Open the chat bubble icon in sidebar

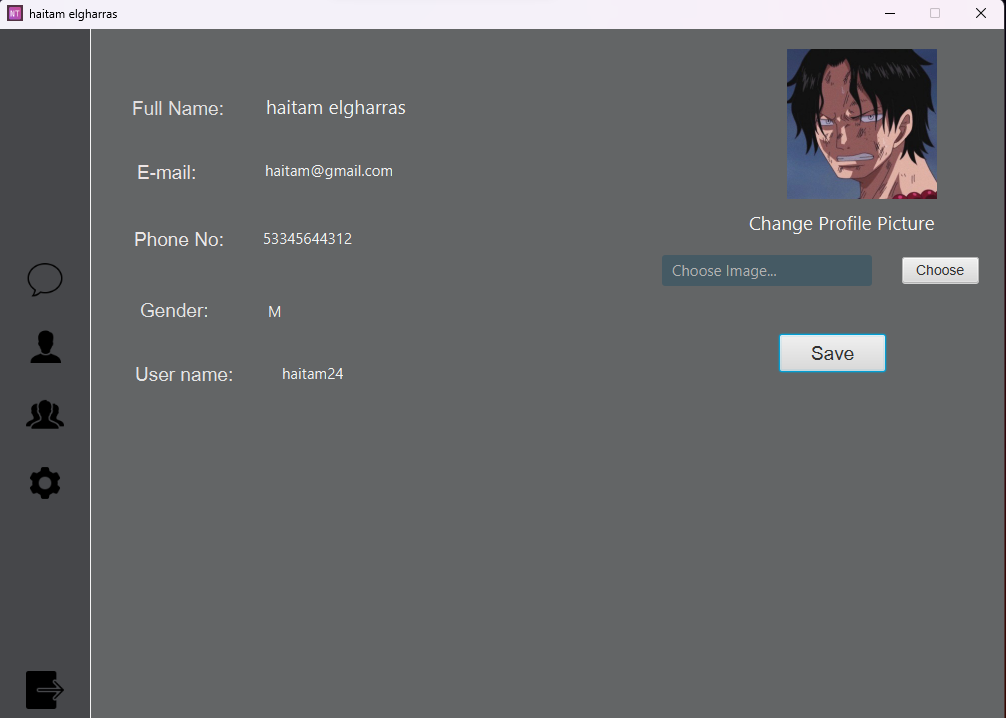point(45,279)
